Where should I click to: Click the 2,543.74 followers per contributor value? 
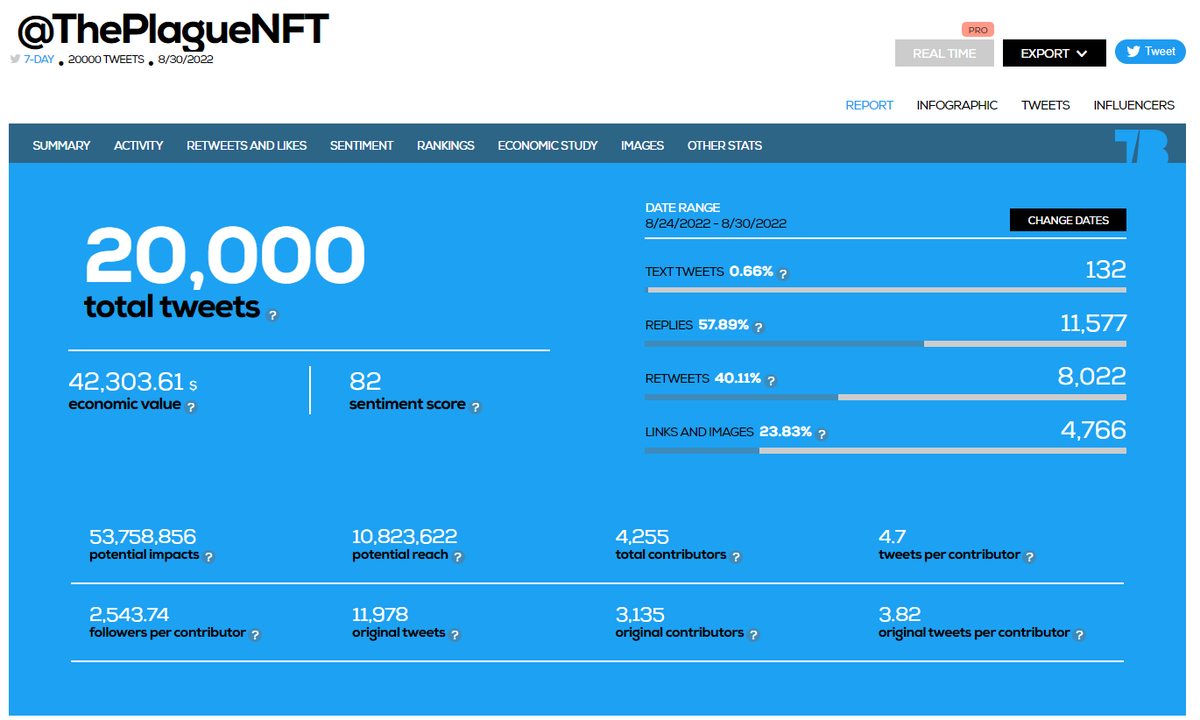pos(129,615)
